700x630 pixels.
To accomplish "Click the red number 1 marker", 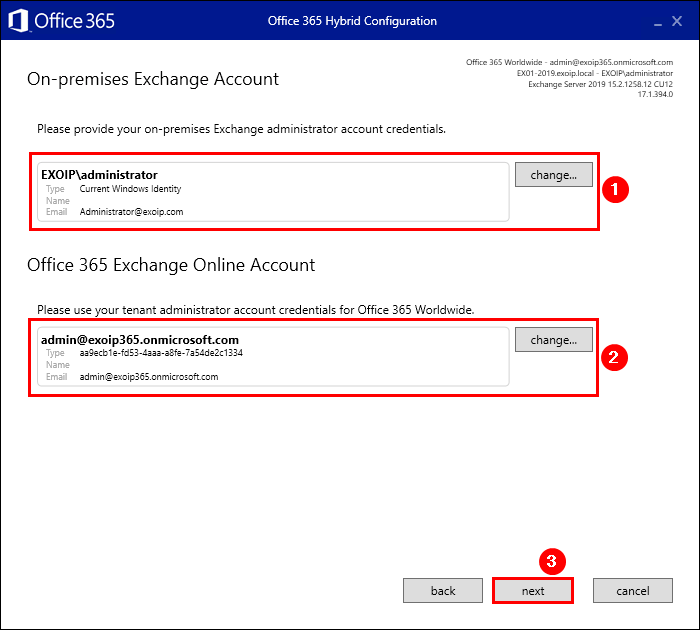I will click(619, 190).
